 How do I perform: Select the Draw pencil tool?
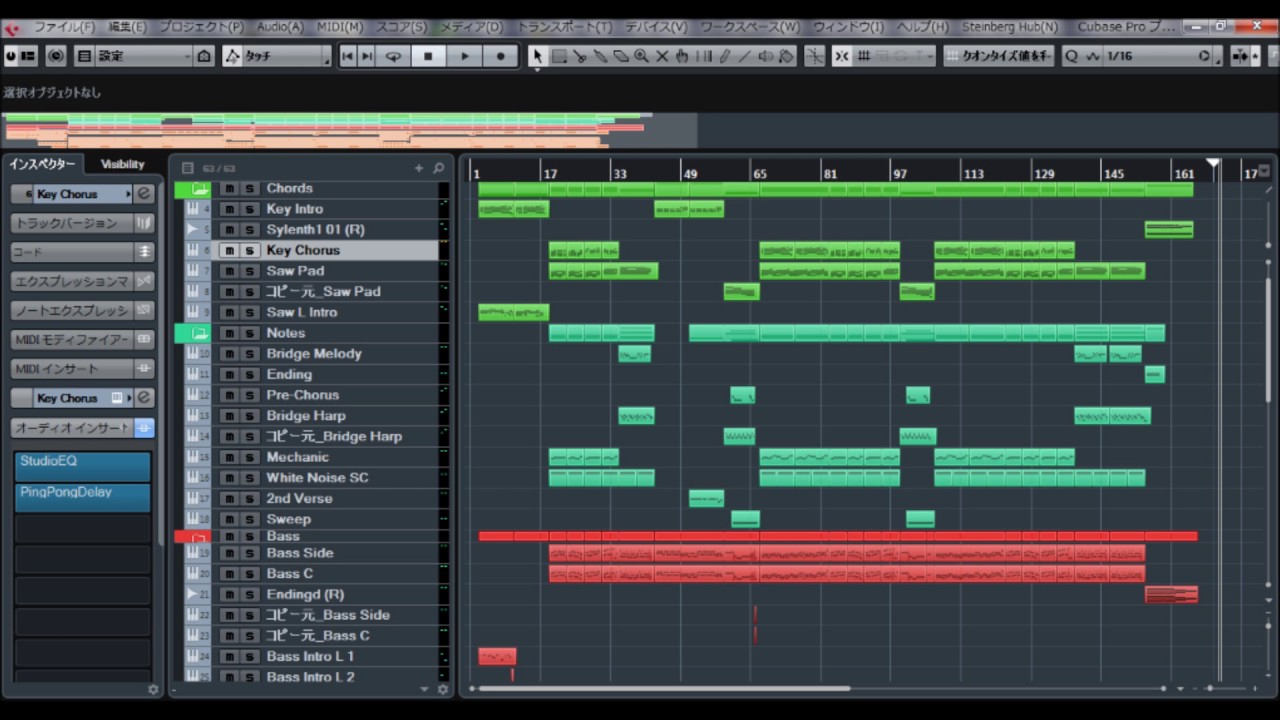[x=725, y=56]
